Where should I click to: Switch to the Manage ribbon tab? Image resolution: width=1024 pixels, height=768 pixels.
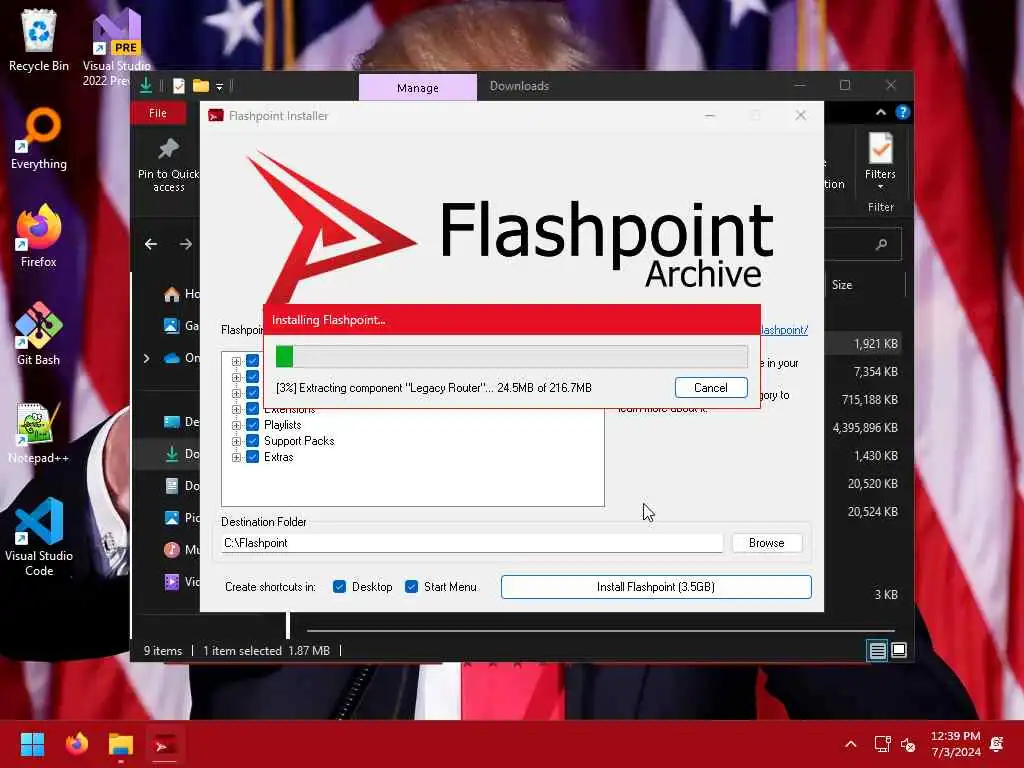418,88
